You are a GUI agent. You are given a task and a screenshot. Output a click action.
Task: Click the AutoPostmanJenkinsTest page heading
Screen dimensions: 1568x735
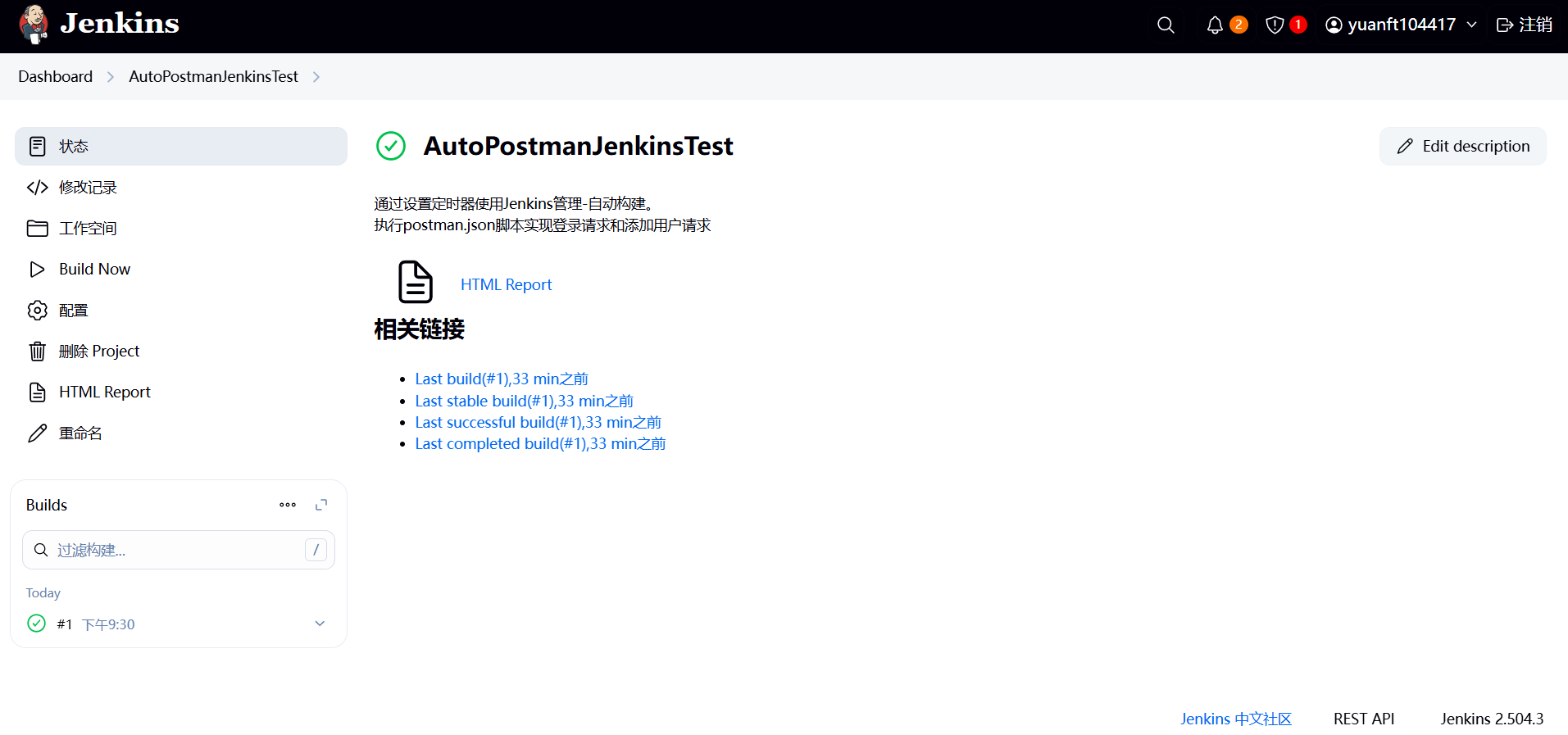pyautogui.click(x=578, y=146)
